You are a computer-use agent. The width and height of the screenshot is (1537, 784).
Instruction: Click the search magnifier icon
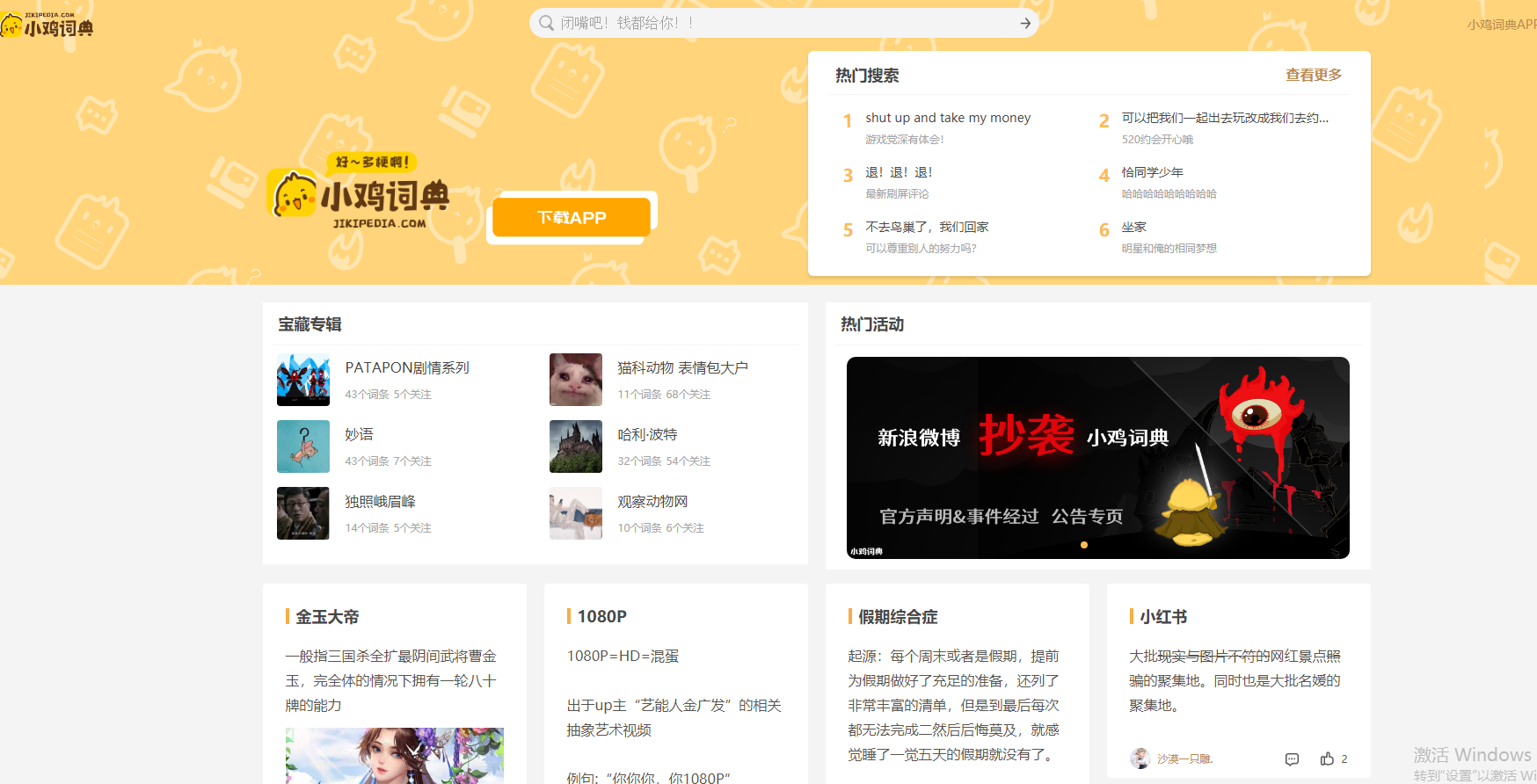(546, 23)
